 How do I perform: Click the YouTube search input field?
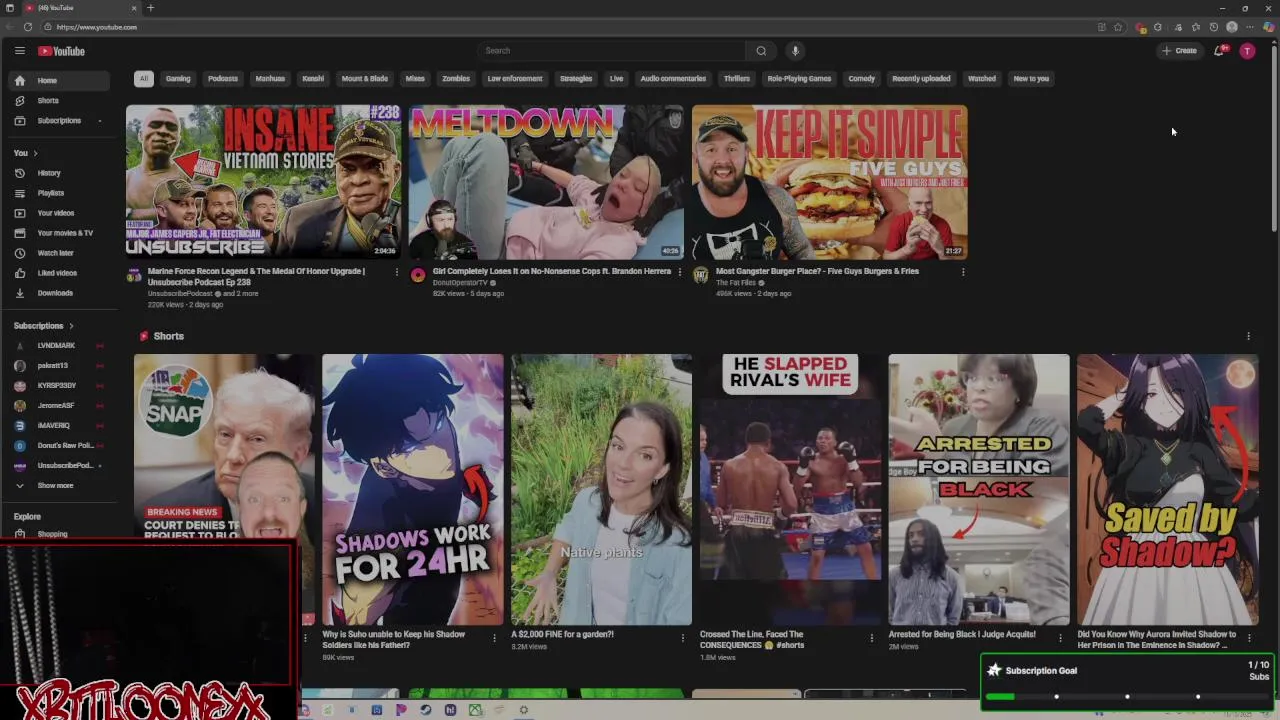[612, 51]
